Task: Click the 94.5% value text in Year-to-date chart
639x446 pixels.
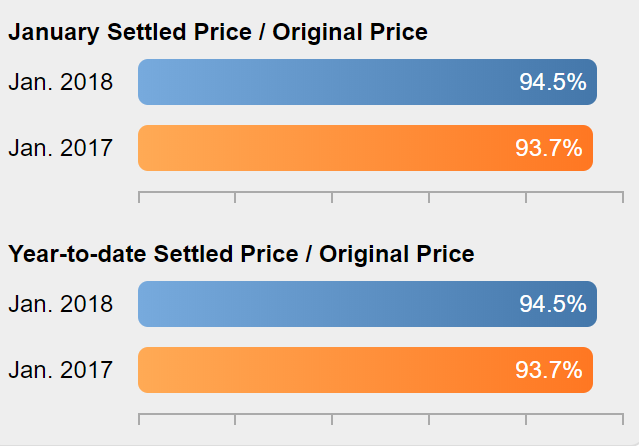Action: 553,304
